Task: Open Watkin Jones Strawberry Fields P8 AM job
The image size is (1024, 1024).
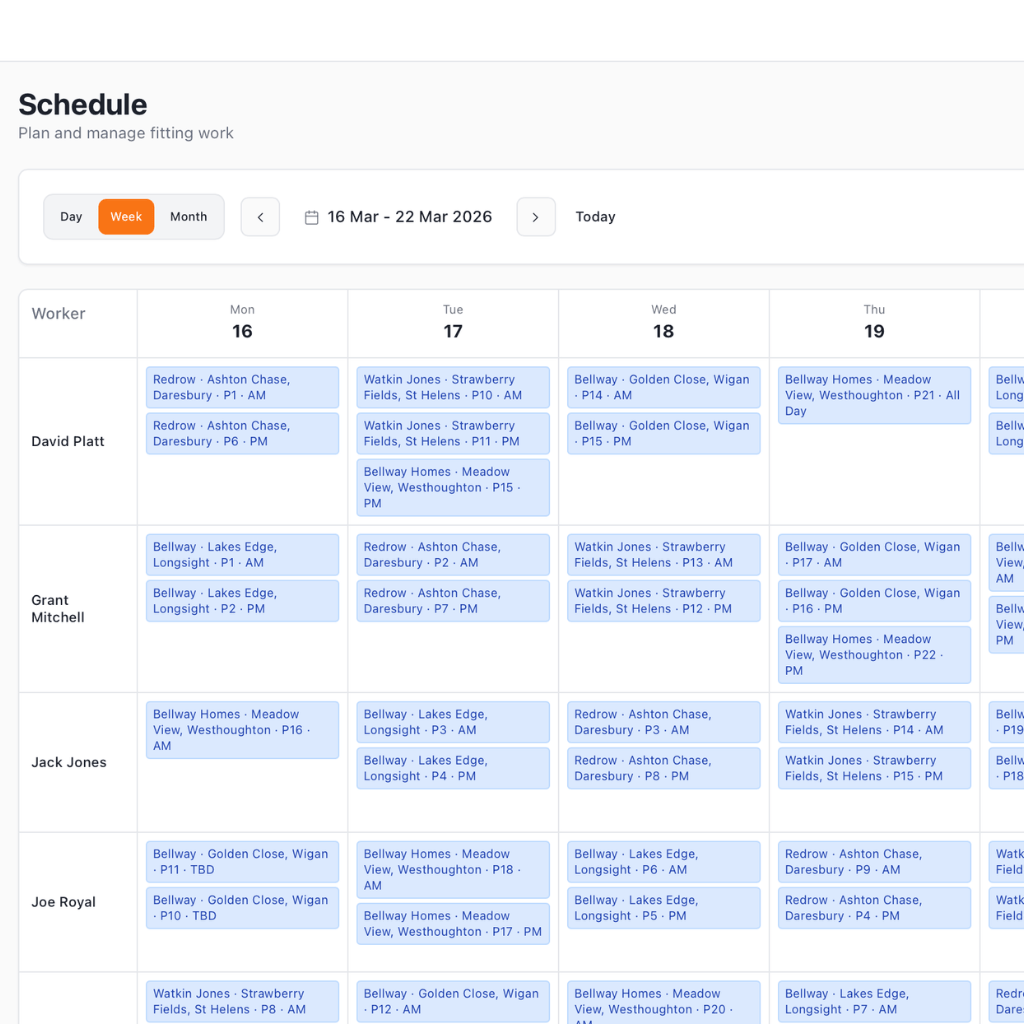Action: pos(242,1001)
